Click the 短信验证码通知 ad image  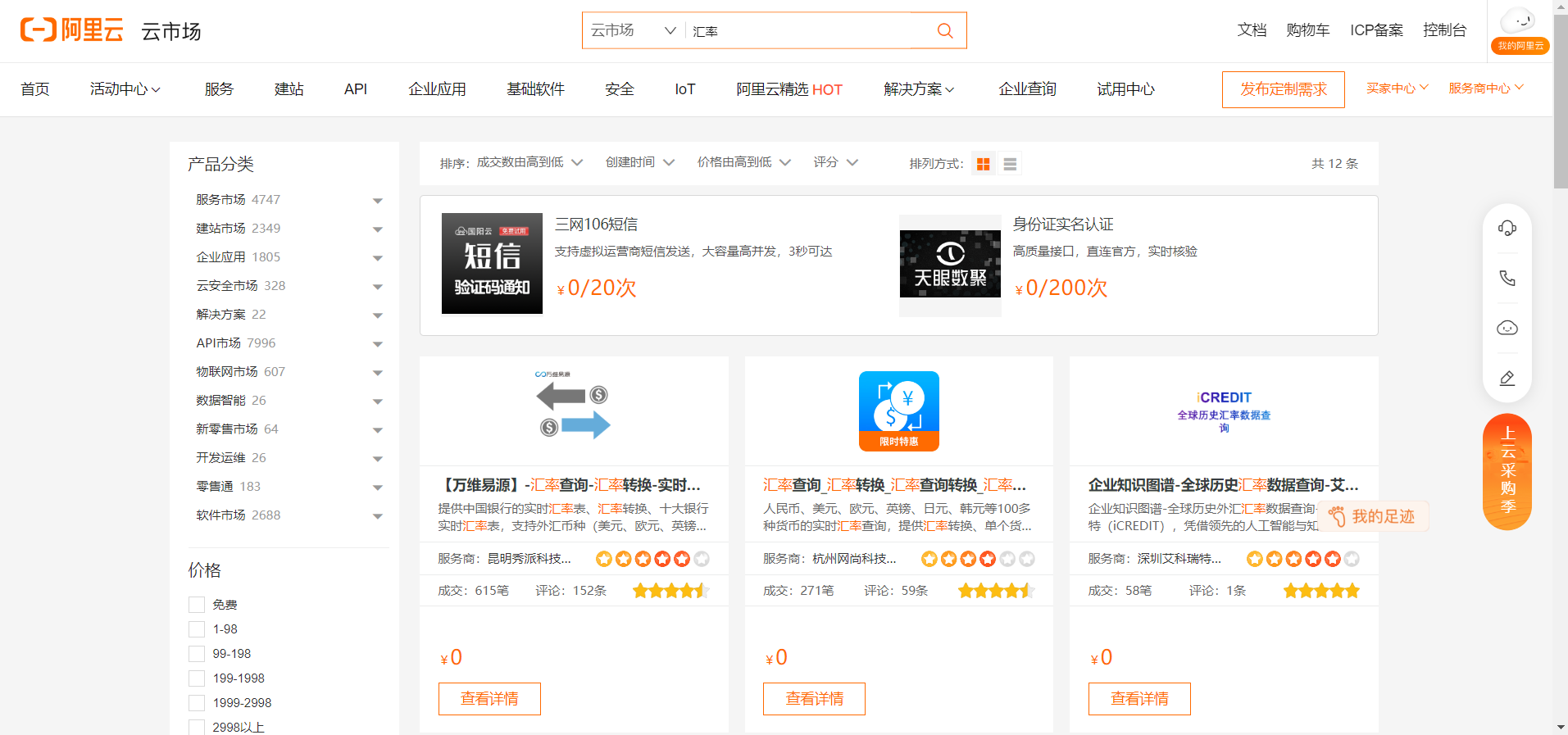(492, 263)
